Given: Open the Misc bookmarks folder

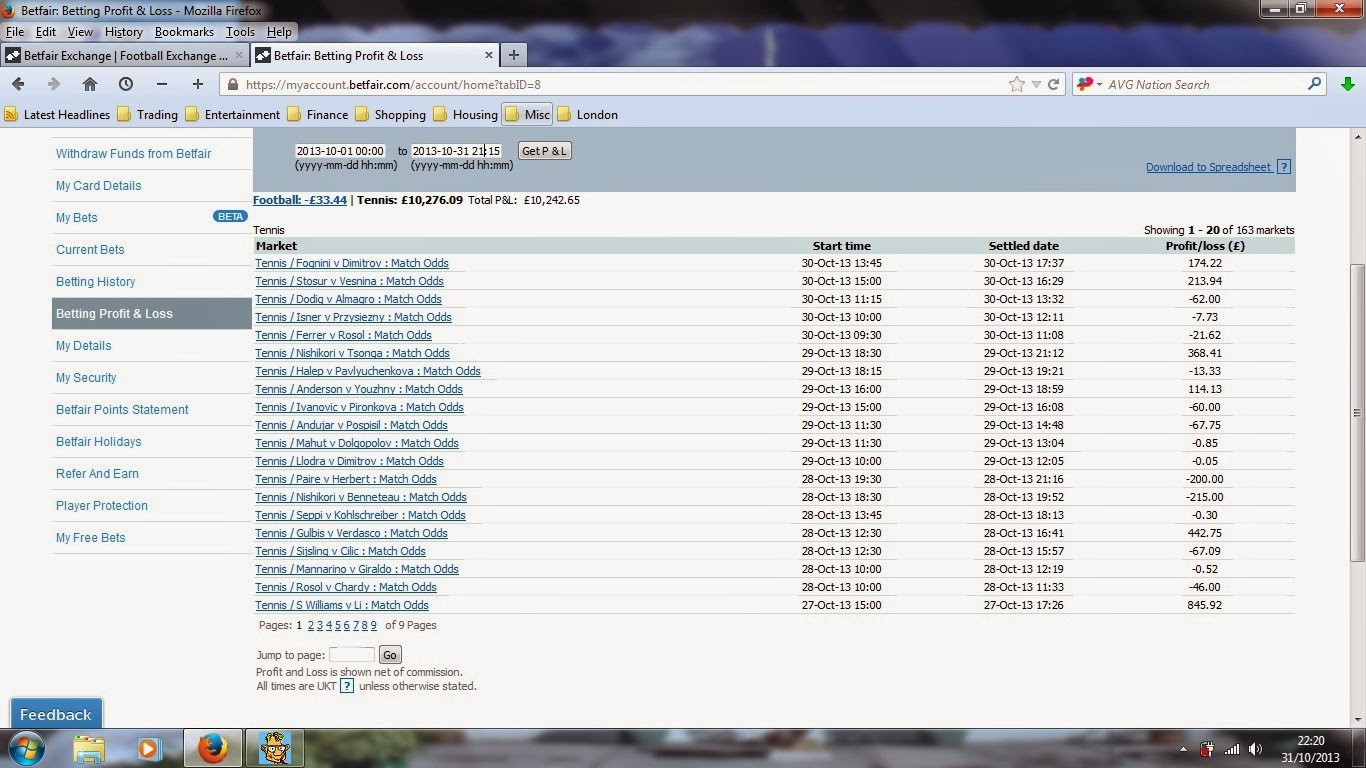Looking at the screenshot, I should point(527,114).
